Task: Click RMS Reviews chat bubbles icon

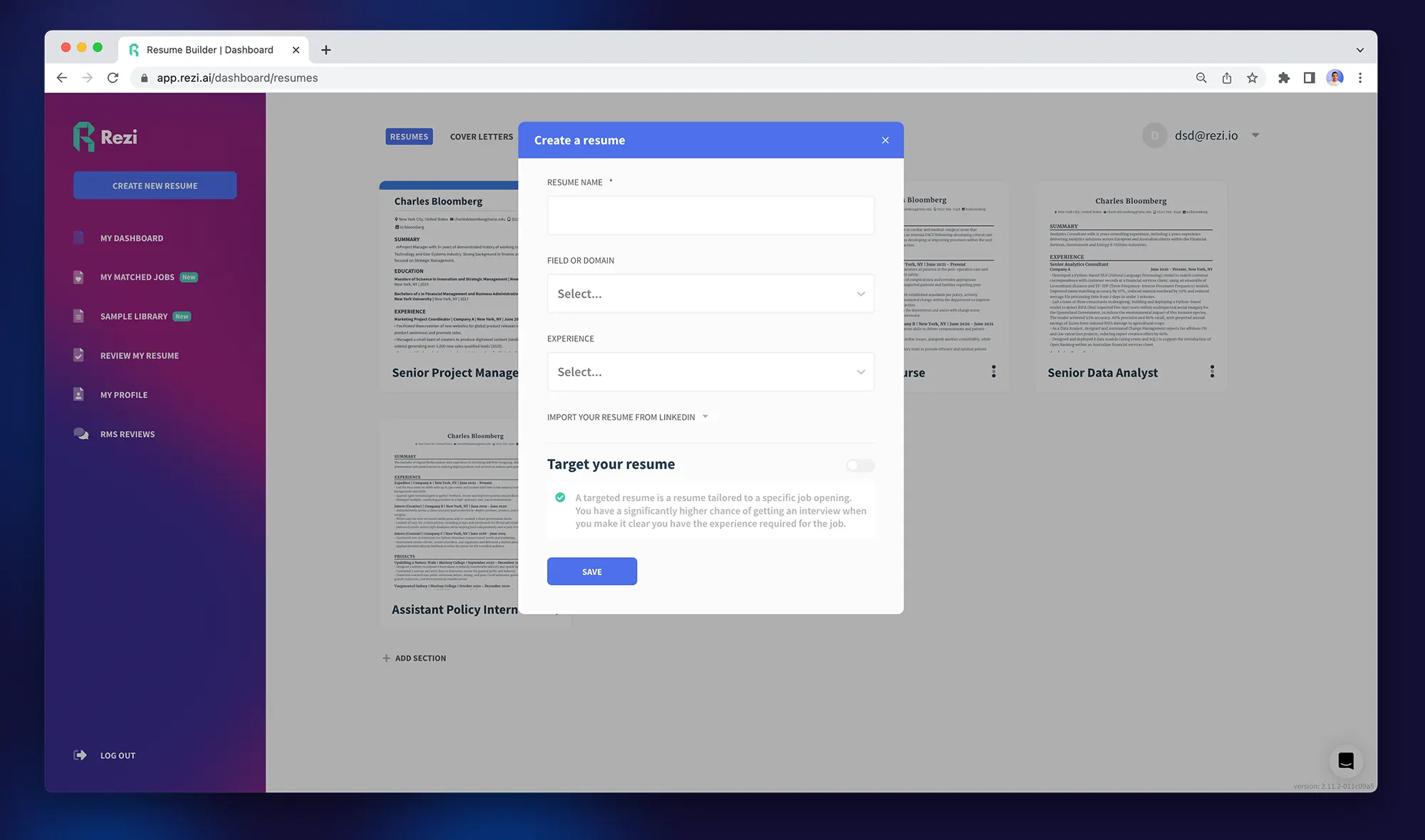Action: coord(81,434)
